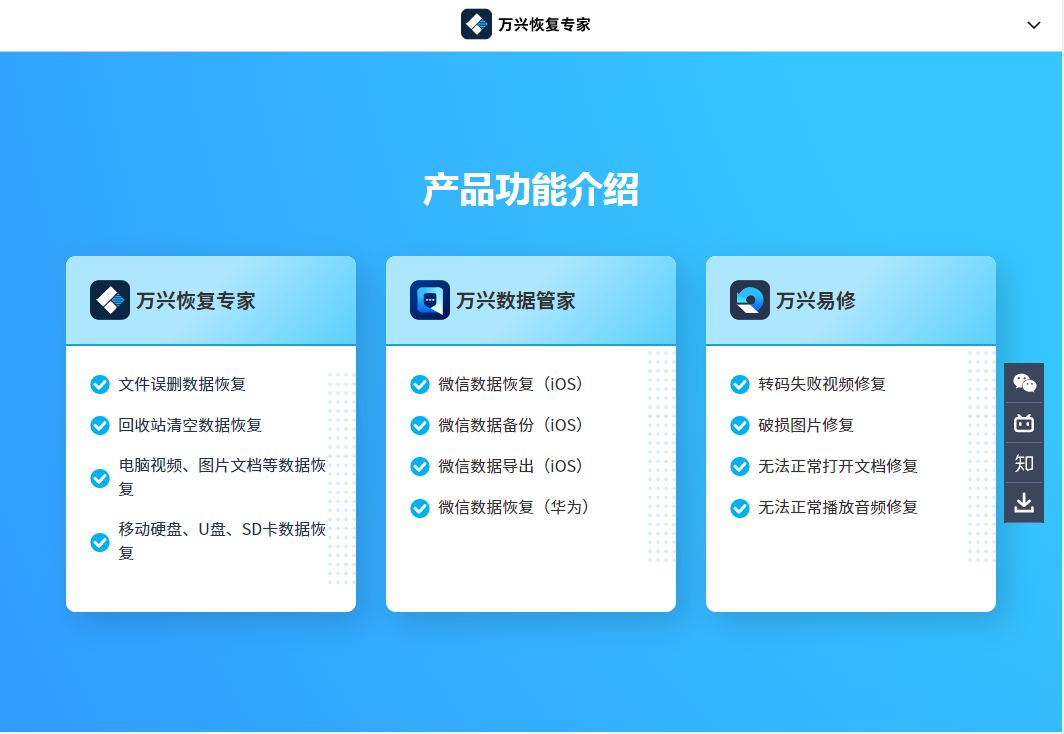This screenshot has height=734, width=1064.
Task: Click the Bilibili icon in the sidebar
Action: pos(1023,422)
